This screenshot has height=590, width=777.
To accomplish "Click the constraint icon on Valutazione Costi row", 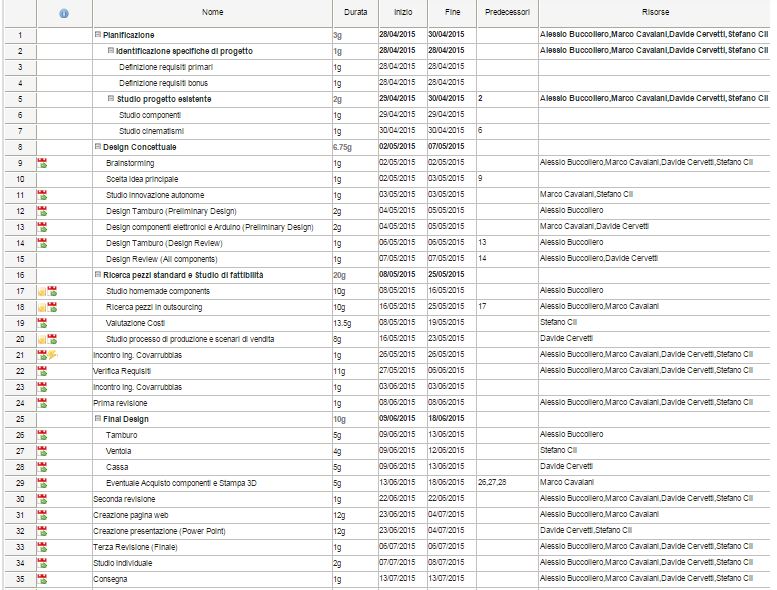I will click(42, 323).
